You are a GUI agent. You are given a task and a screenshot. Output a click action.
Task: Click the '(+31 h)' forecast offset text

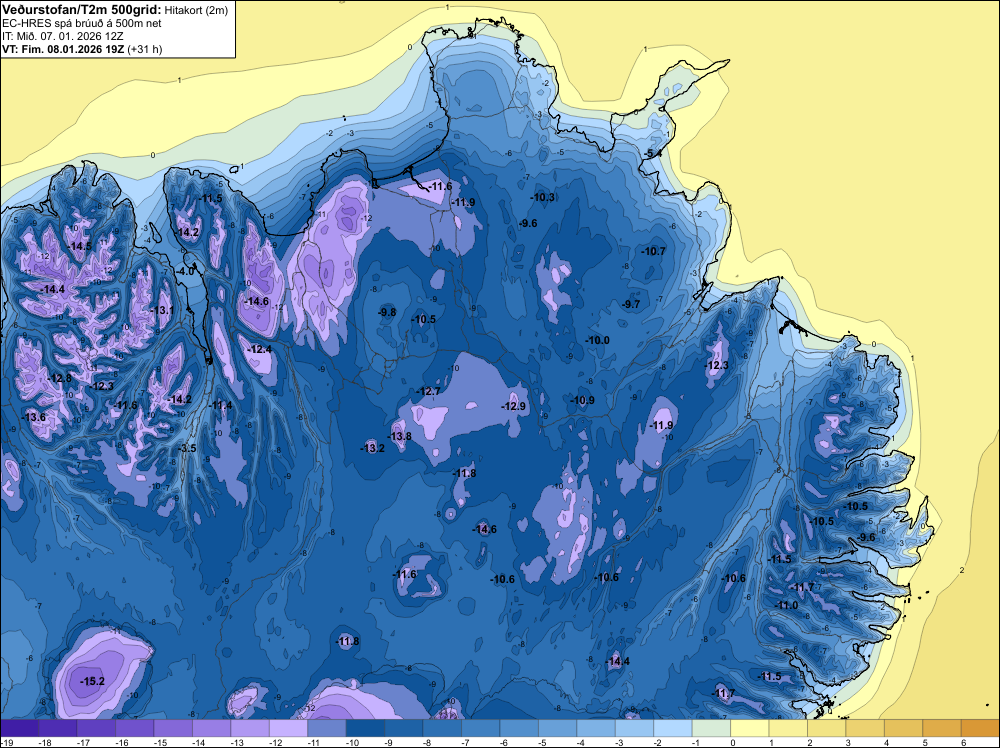pyautogui.click(x=145, y=49)
